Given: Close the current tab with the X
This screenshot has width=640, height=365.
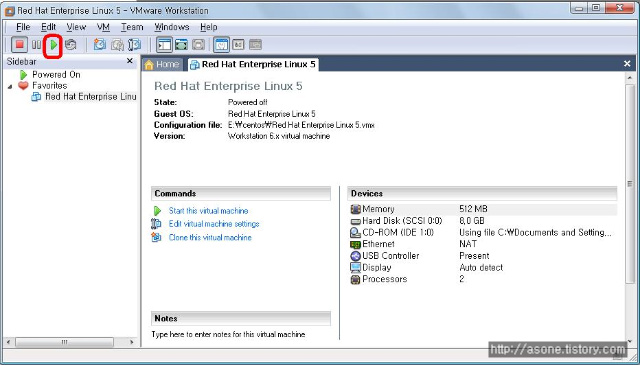Looking at the screenshot, I should point(627,64).
